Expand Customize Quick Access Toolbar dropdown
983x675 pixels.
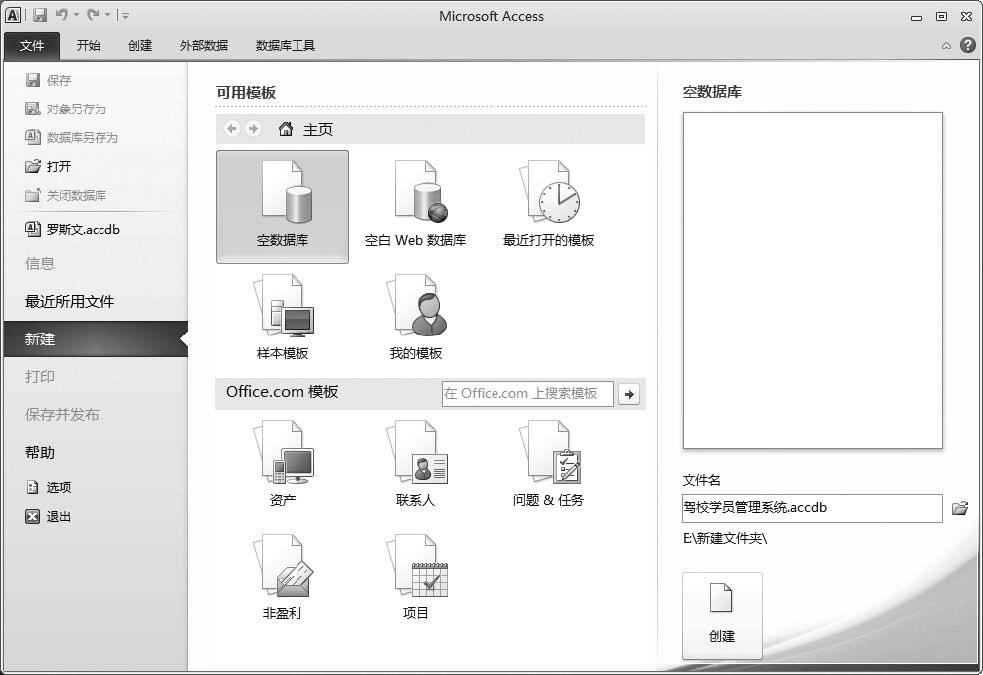pyautogui.click(x=125, y=15)
